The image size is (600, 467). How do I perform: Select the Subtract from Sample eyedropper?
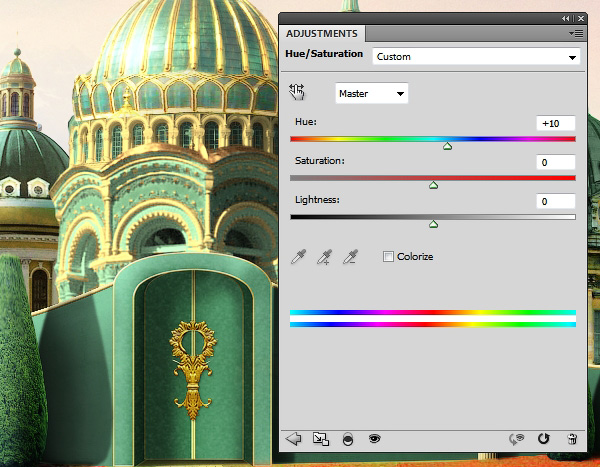click(350, 257)
